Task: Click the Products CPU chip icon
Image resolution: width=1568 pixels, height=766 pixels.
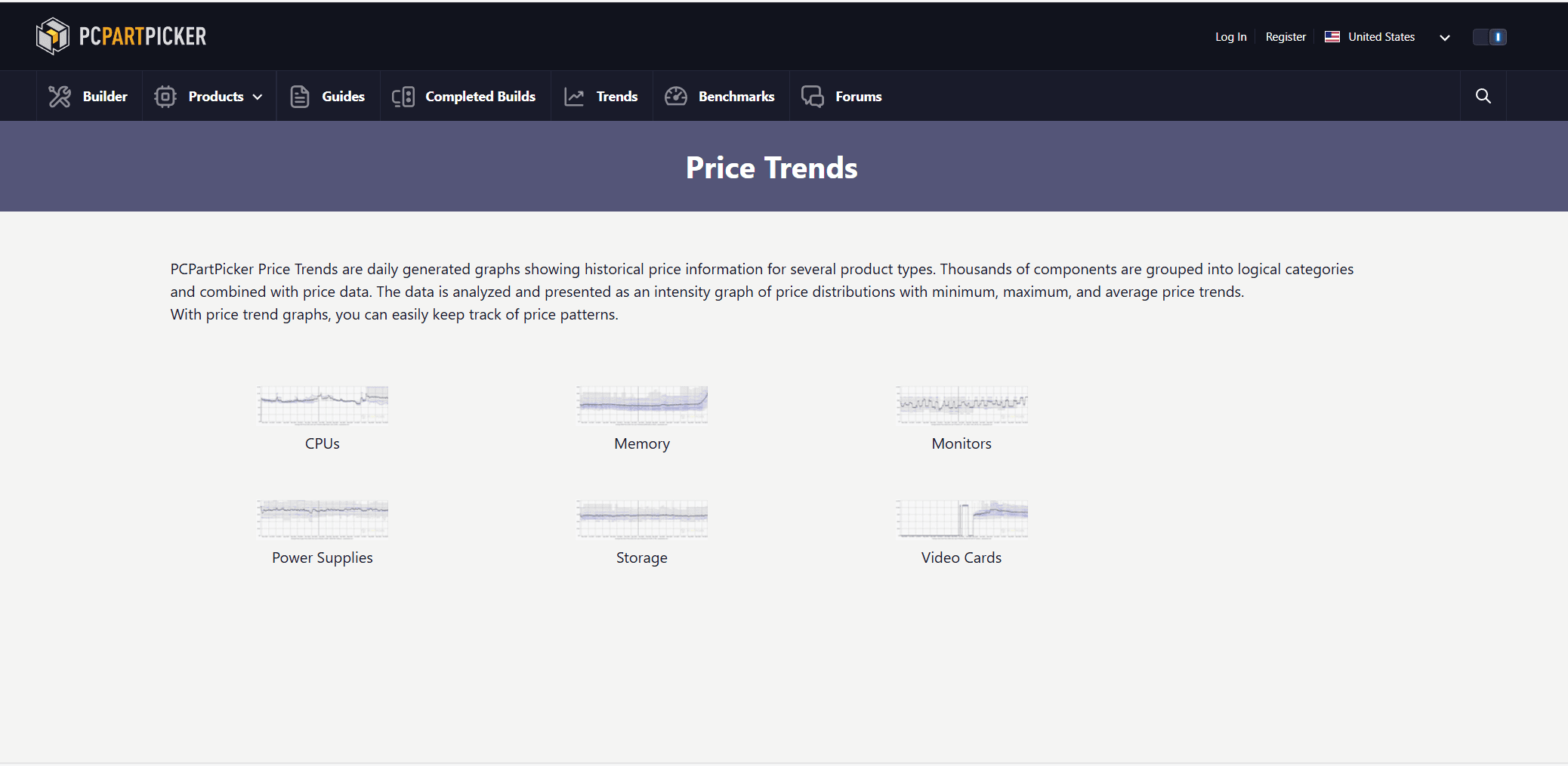Action: 165,97
